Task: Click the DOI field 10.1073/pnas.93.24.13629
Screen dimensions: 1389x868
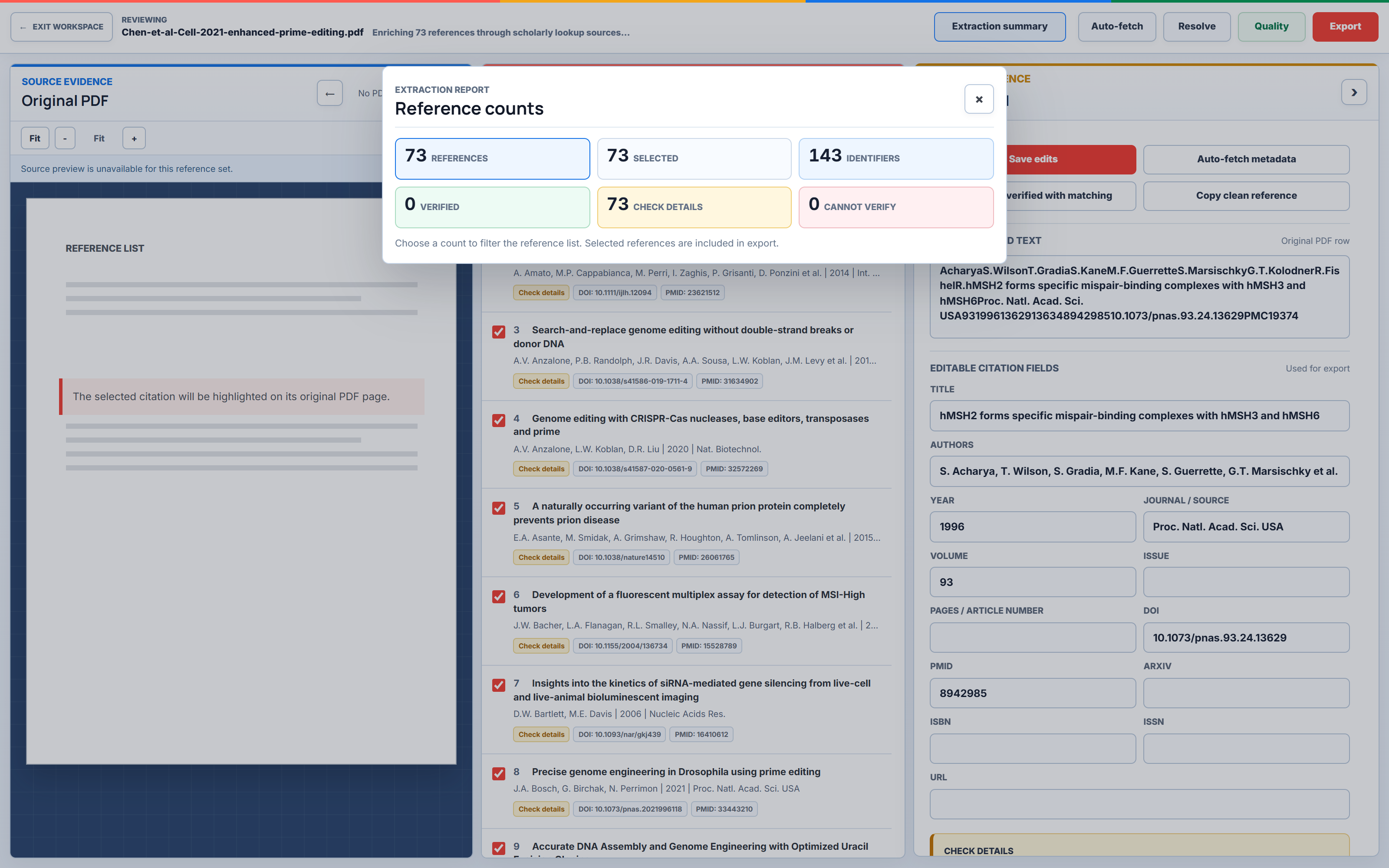Action: (1246, 638)
